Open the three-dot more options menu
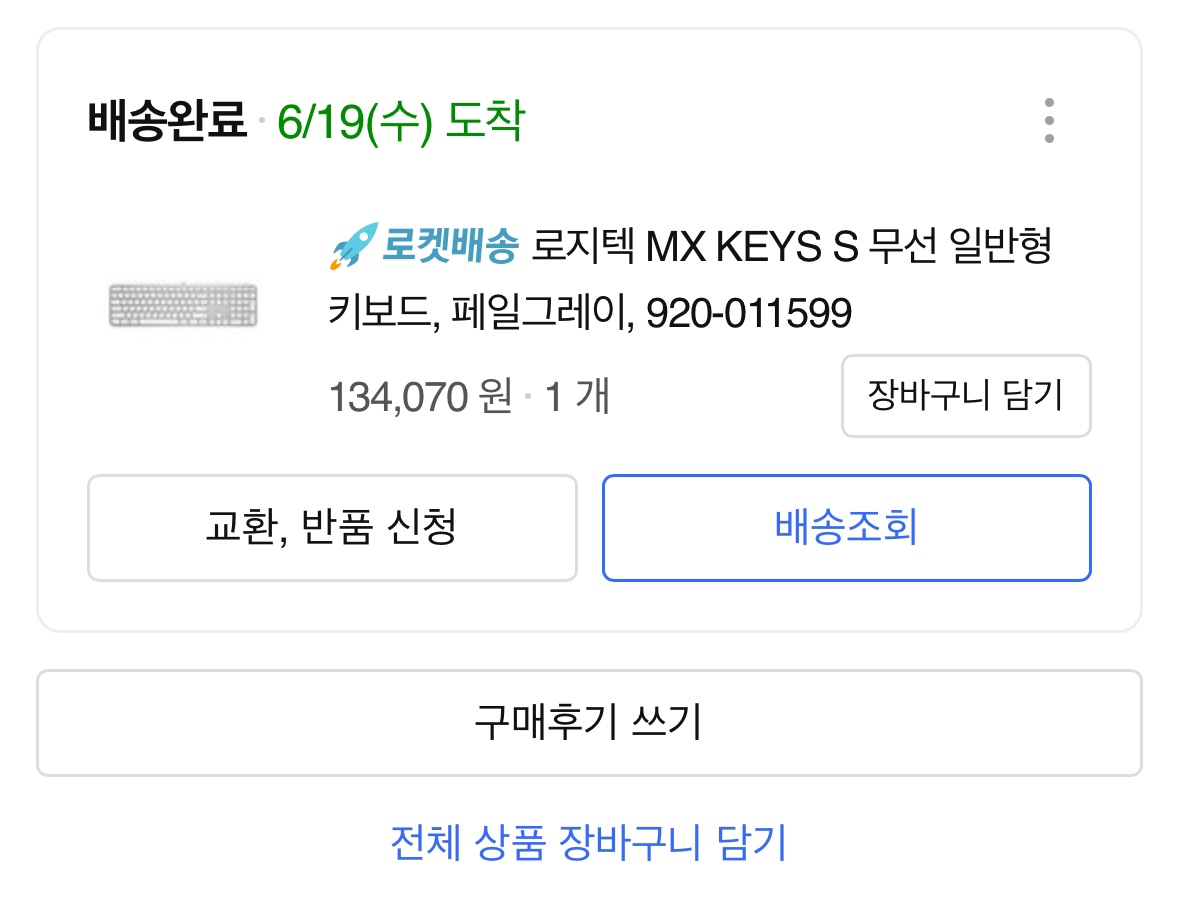This screenshot has width=1179, height=909. (x=1048, y=121)
